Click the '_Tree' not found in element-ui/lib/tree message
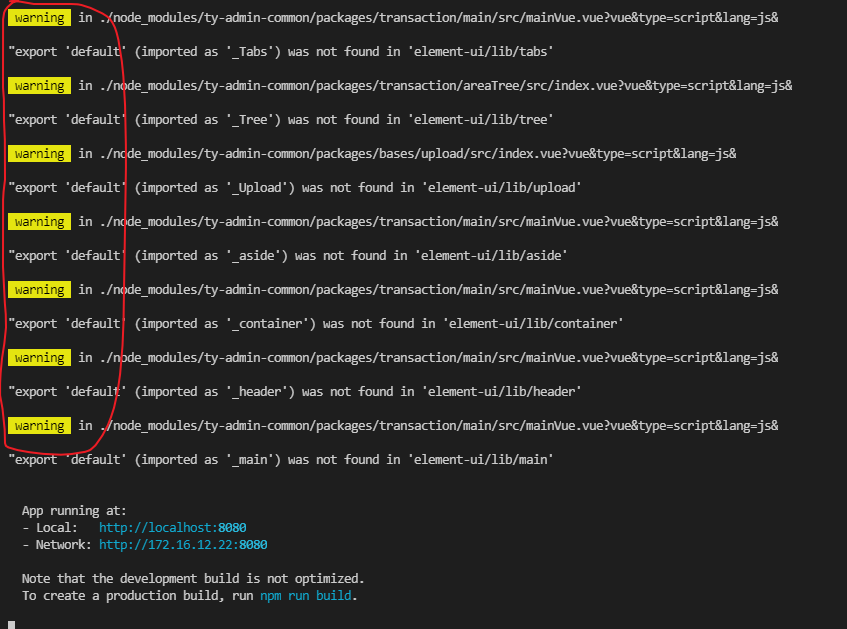847x629 pixels. click(x=281, y=120)
